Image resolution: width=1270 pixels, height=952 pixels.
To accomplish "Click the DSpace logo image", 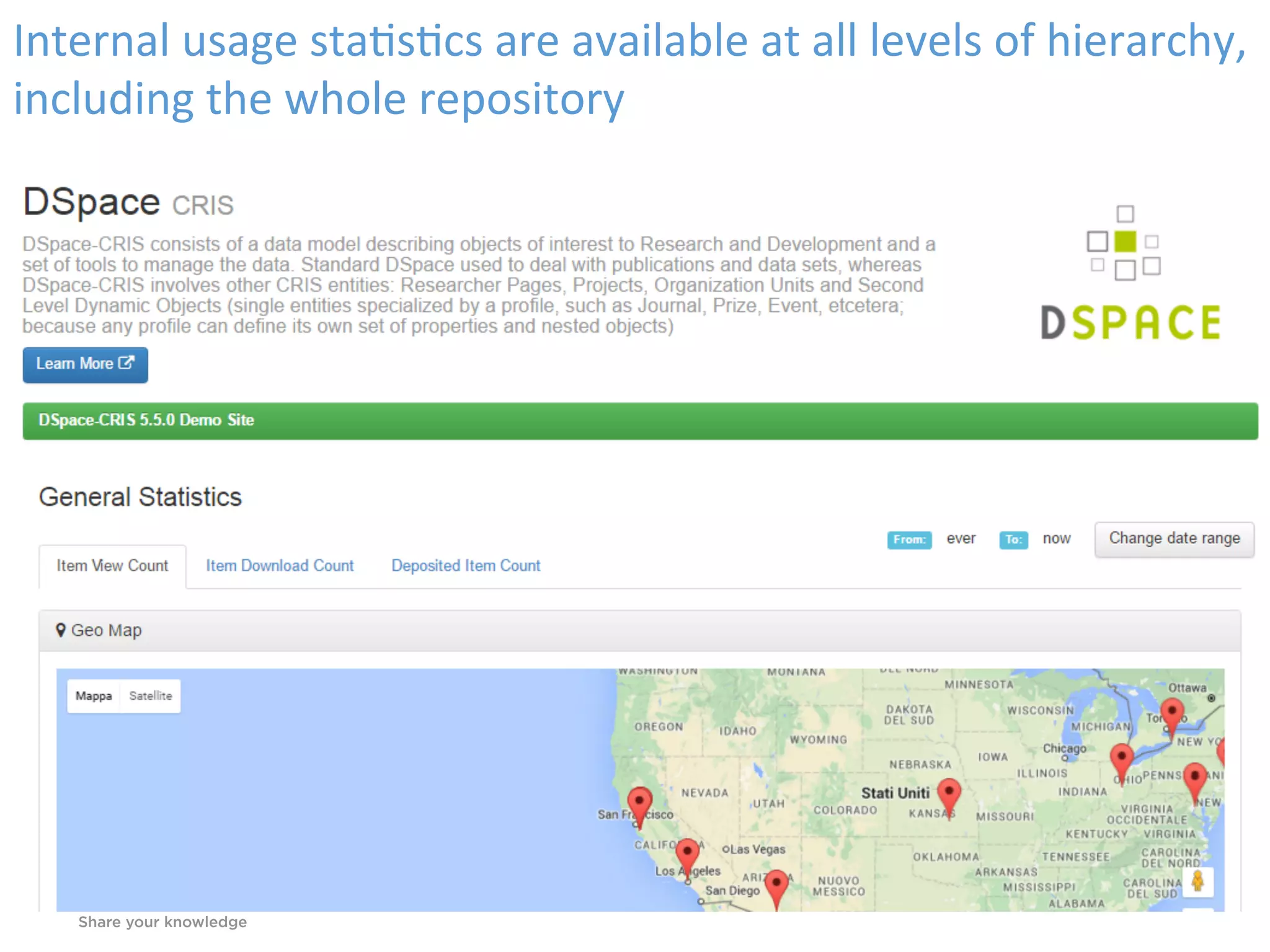I will point(1130,273).
